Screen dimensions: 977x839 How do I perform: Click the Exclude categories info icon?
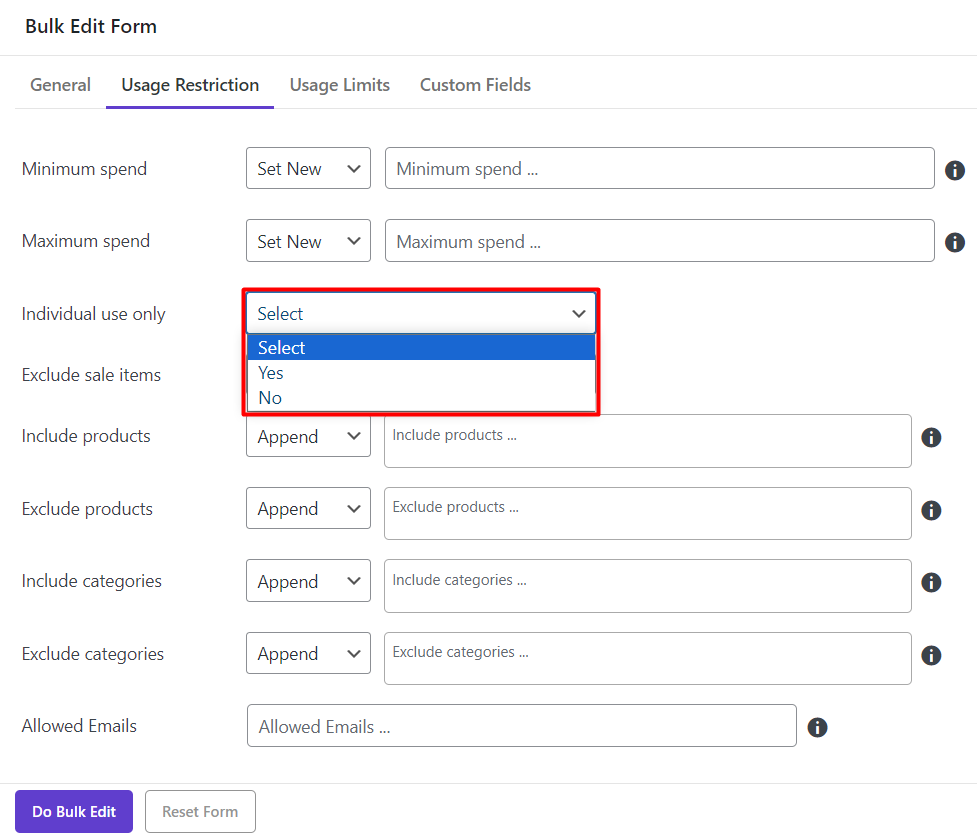coord(931,655)
